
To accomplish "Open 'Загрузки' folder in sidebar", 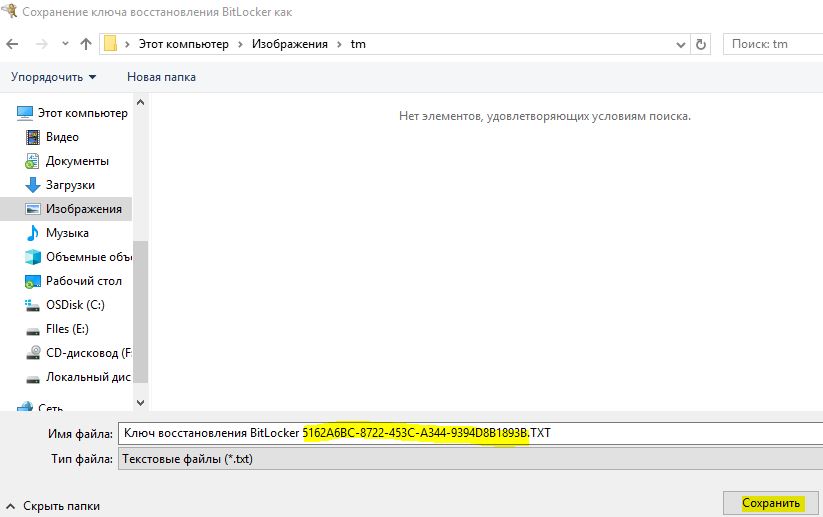I will pyautogui.click(x=70, y=185).
